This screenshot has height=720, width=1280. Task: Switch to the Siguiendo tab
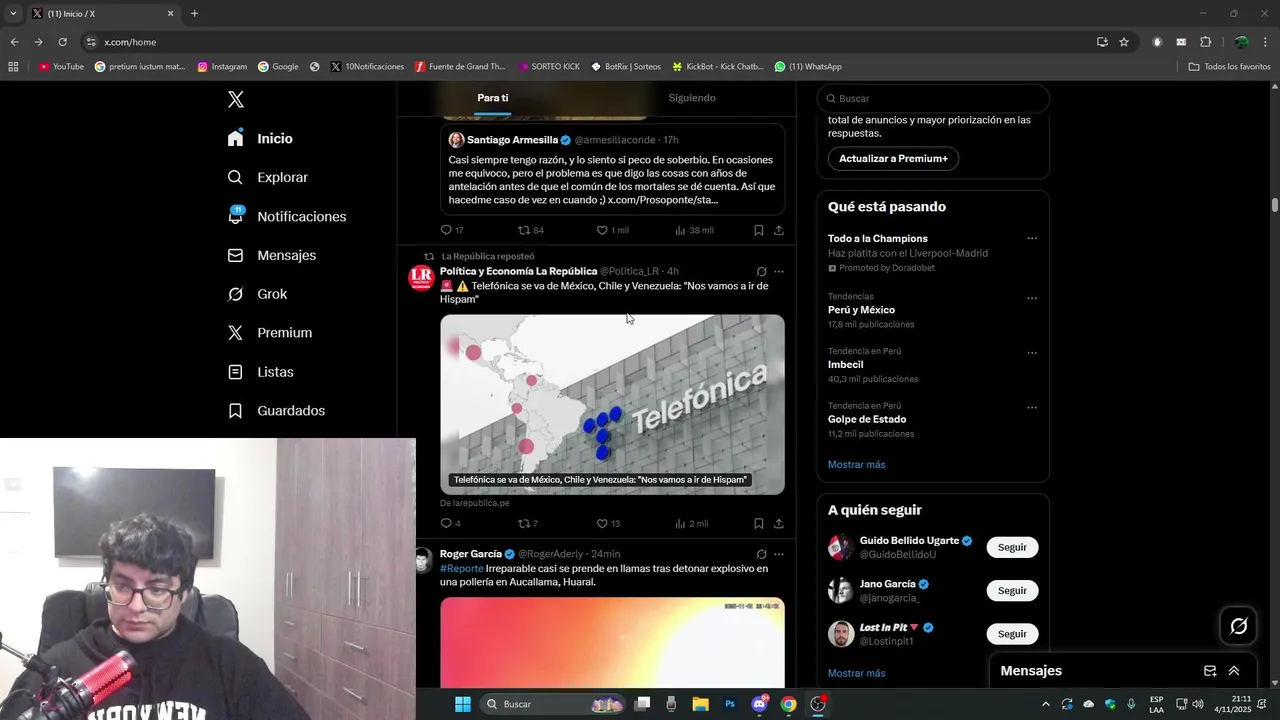click(x=692, y=98)
